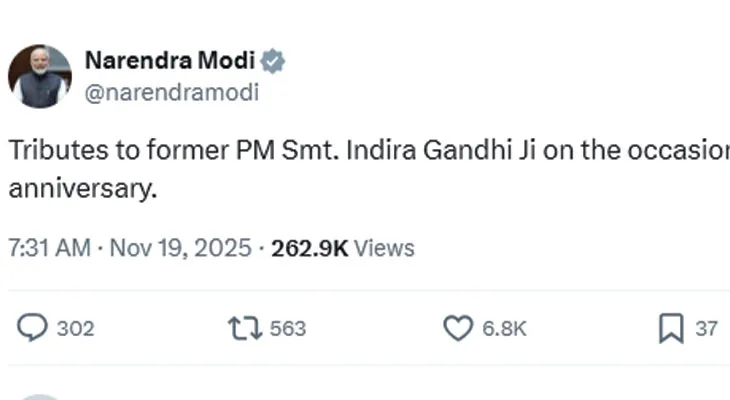Click the Nov 19, 2025 date

[x=181, y=248]
